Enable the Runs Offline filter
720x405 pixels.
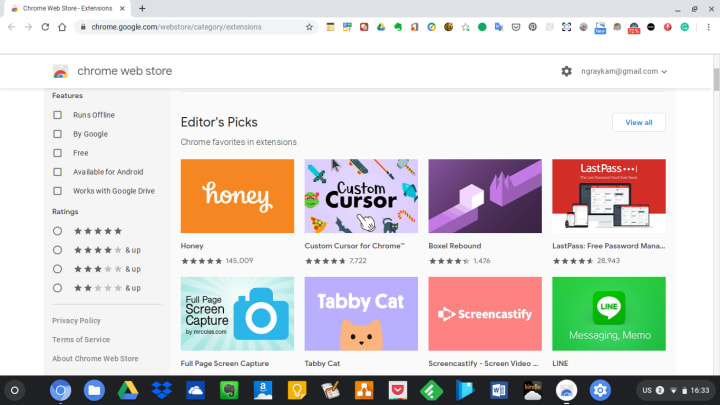[x=57, y=115]
